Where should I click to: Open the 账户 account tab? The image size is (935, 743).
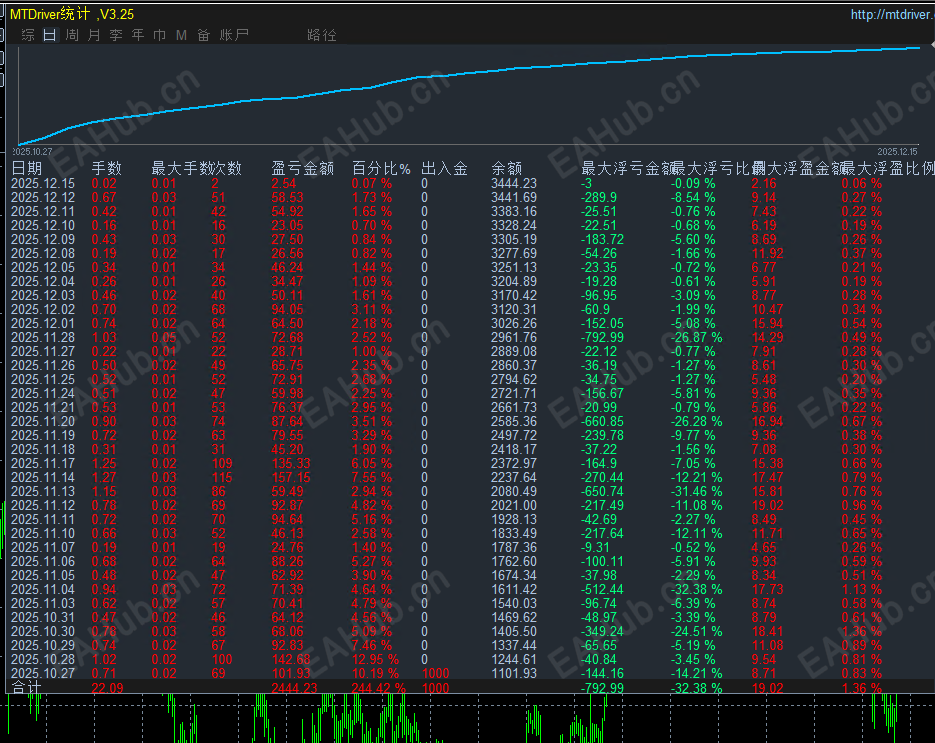[x=234, y=35]
